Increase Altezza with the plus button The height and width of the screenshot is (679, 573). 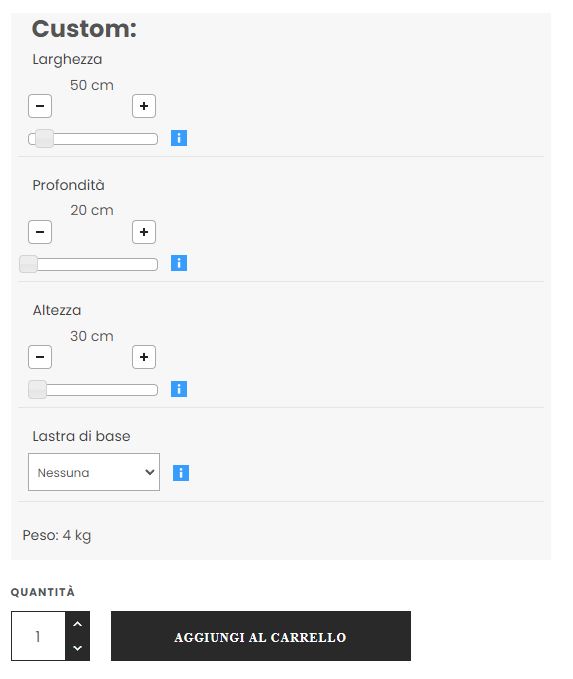point(144,357)
